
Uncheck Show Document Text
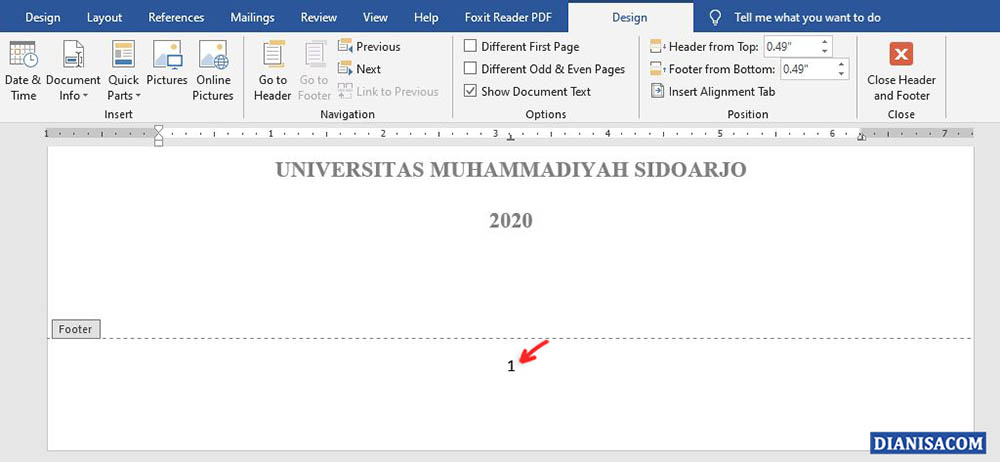pyautogui.click(x=471, y=91)
